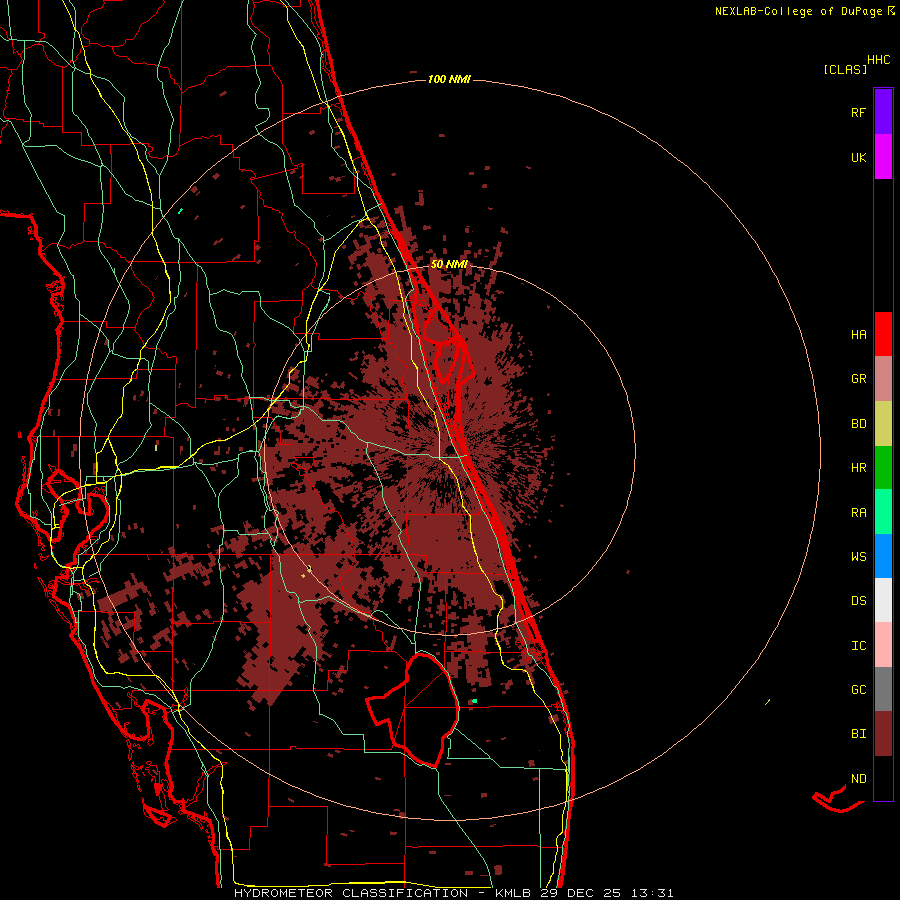The height and width of the screenshot is (900, 900).
Task: Click the 50 NMI range ring label
Action: (x=449, y=265)
